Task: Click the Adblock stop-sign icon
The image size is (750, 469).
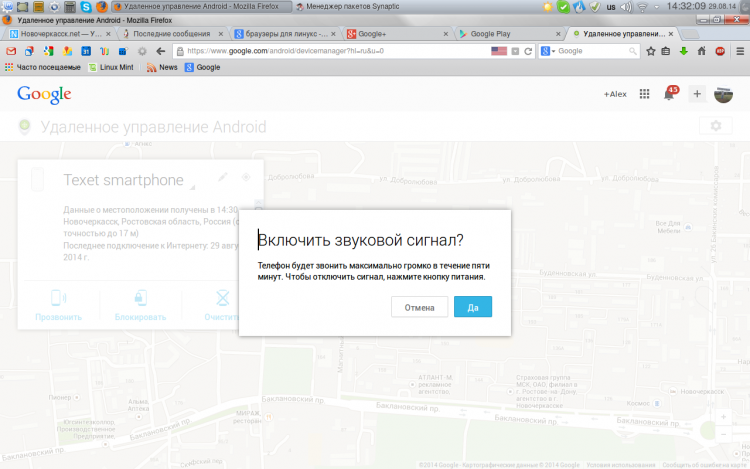Action: coord(720,51)
